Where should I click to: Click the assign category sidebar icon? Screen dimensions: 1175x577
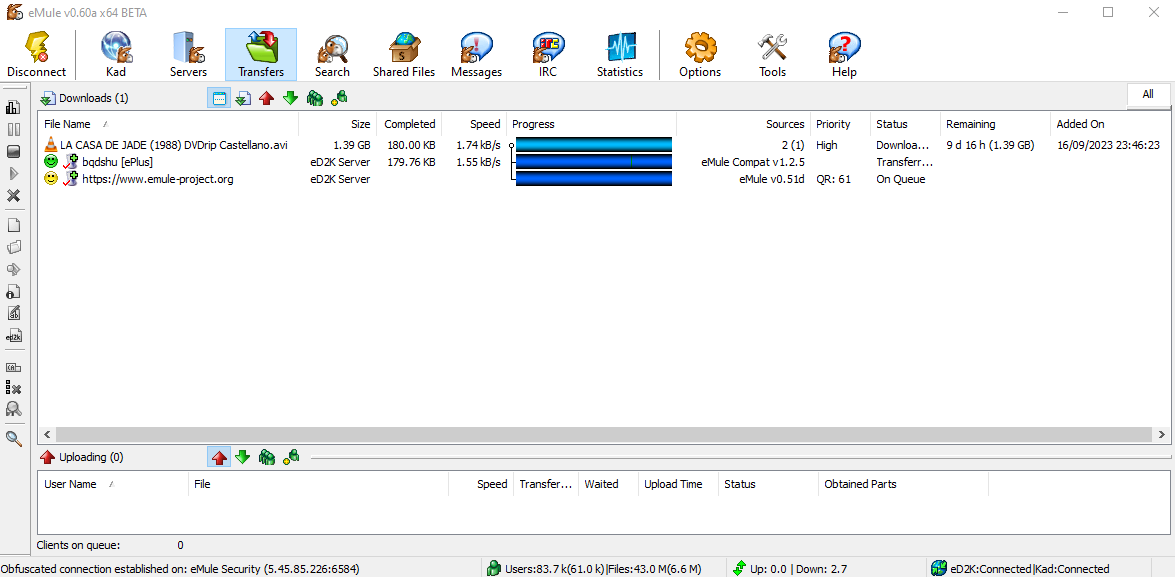(x=13, y=366)
